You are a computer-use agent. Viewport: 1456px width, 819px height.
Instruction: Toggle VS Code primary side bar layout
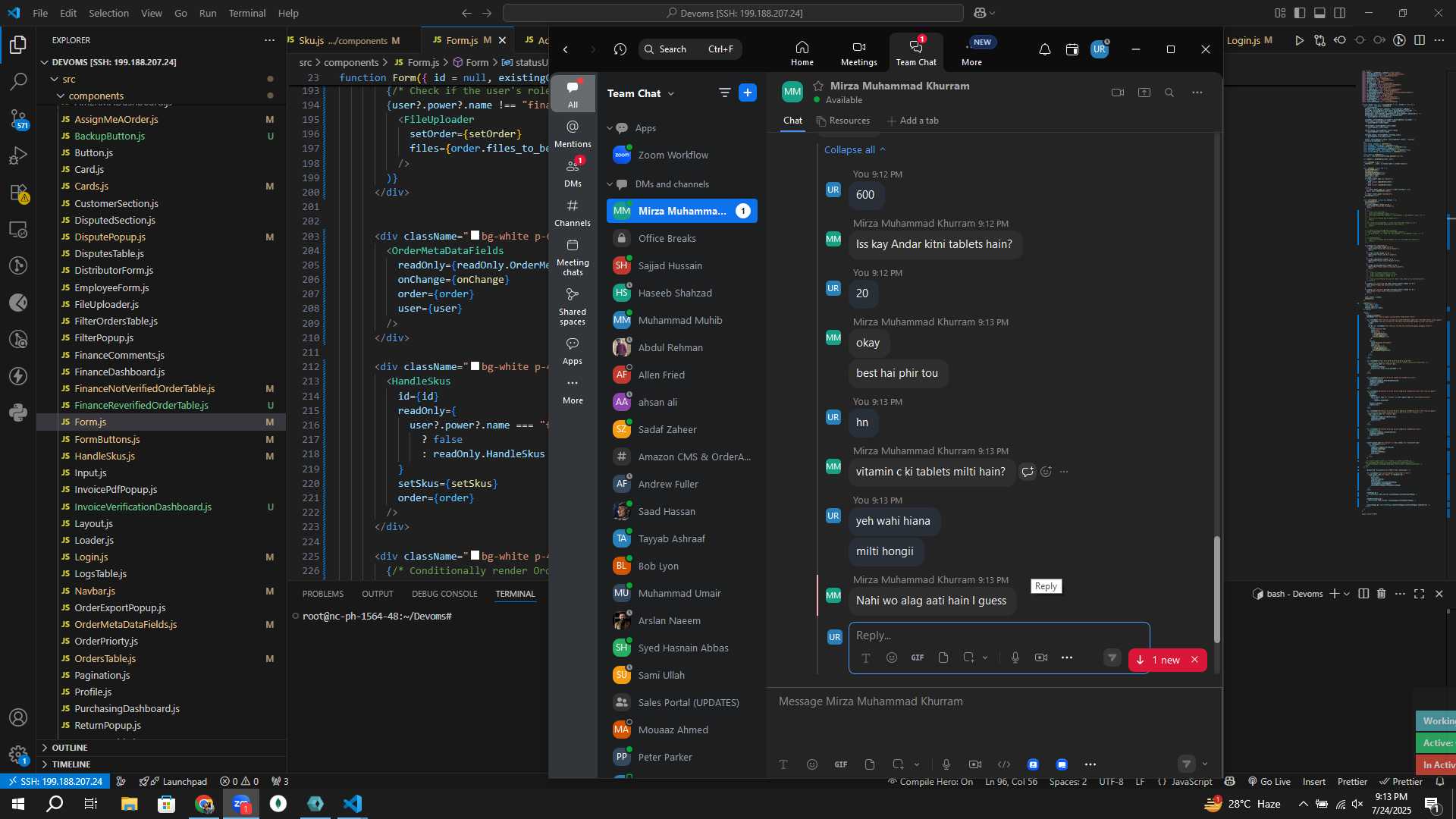point(1300,13)
